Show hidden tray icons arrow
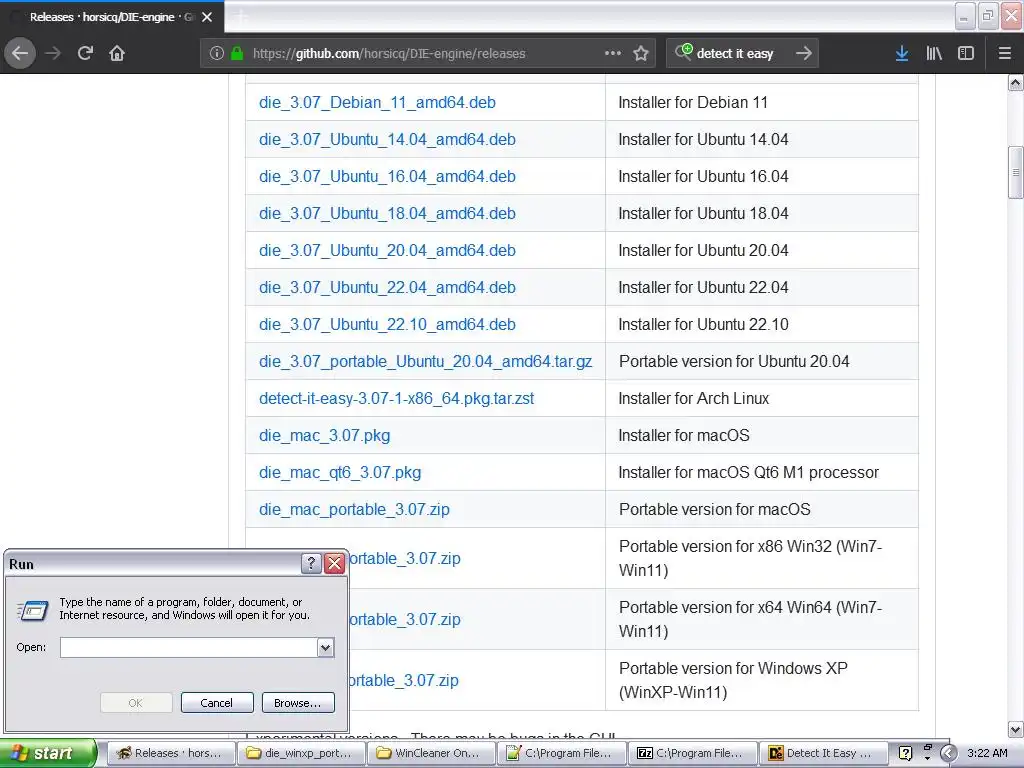1024x768 pixels. point(948,753)
